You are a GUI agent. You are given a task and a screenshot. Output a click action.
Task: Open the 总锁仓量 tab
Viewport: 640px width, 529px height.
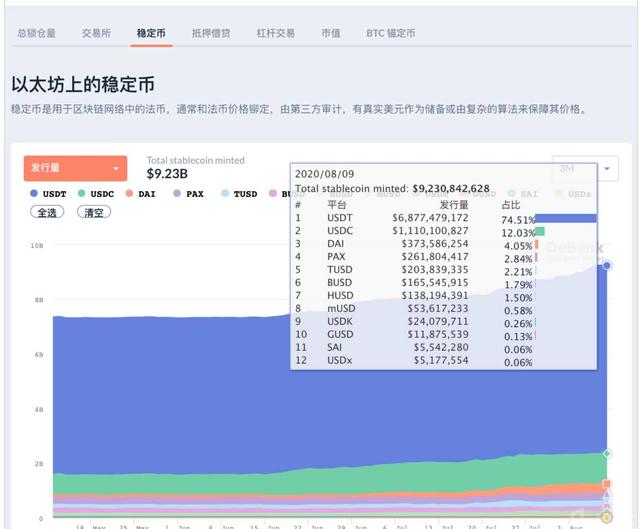coord(36,33)
